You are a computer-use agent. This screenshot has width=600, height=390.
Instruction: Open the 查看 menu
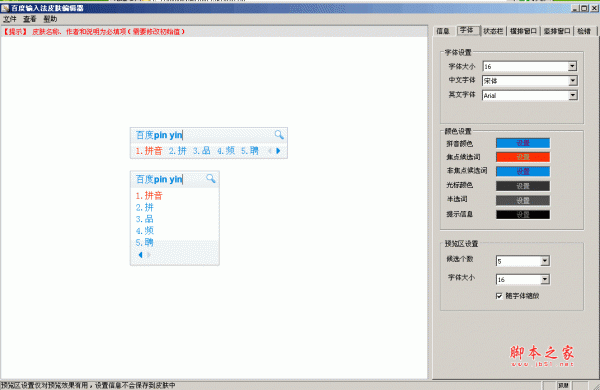29,19
